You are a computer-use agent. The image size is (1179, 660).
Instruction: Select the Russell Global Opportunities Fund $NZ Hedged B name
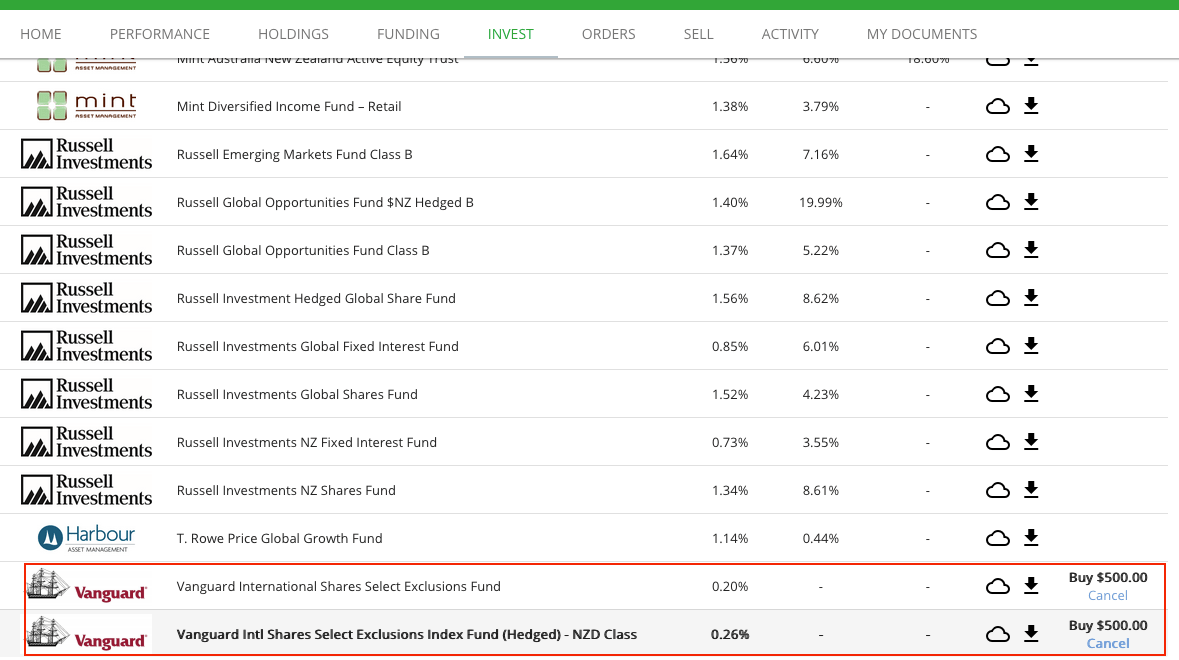(325, 202)
